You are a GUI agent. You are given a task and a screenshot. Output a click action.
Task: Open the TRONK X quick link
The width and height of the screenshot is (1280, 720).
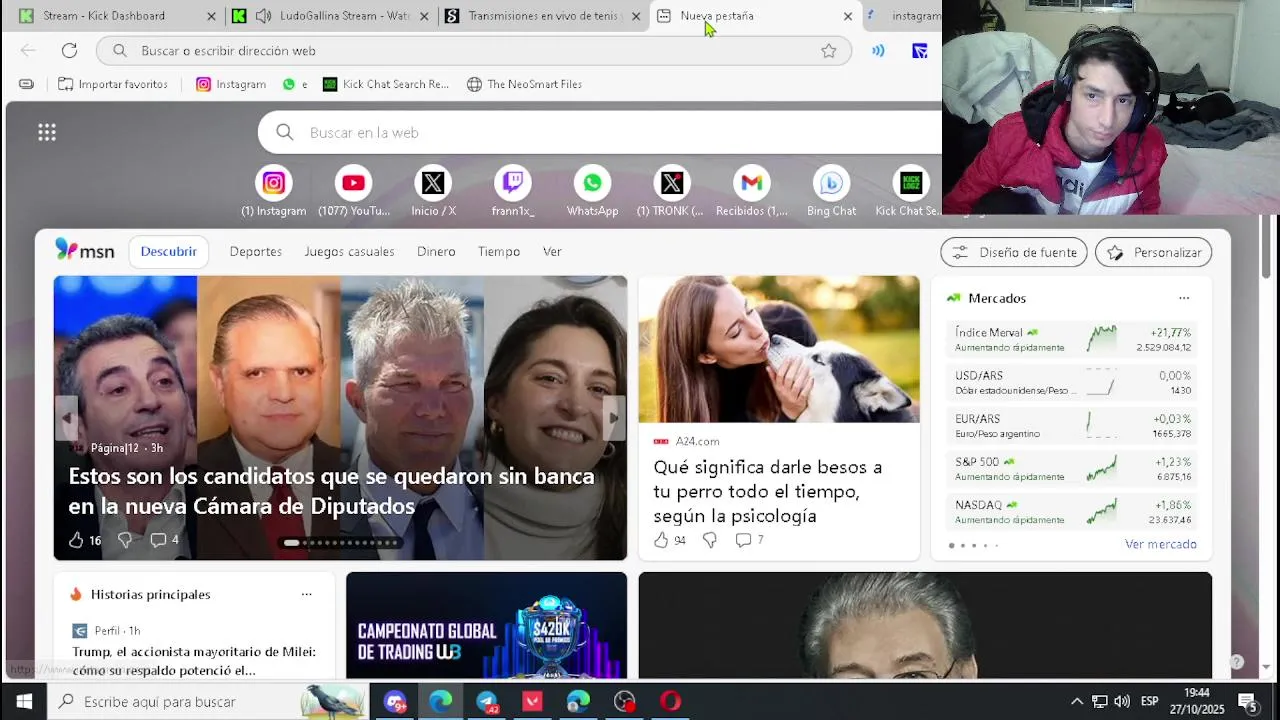click(x=672, y=192)
